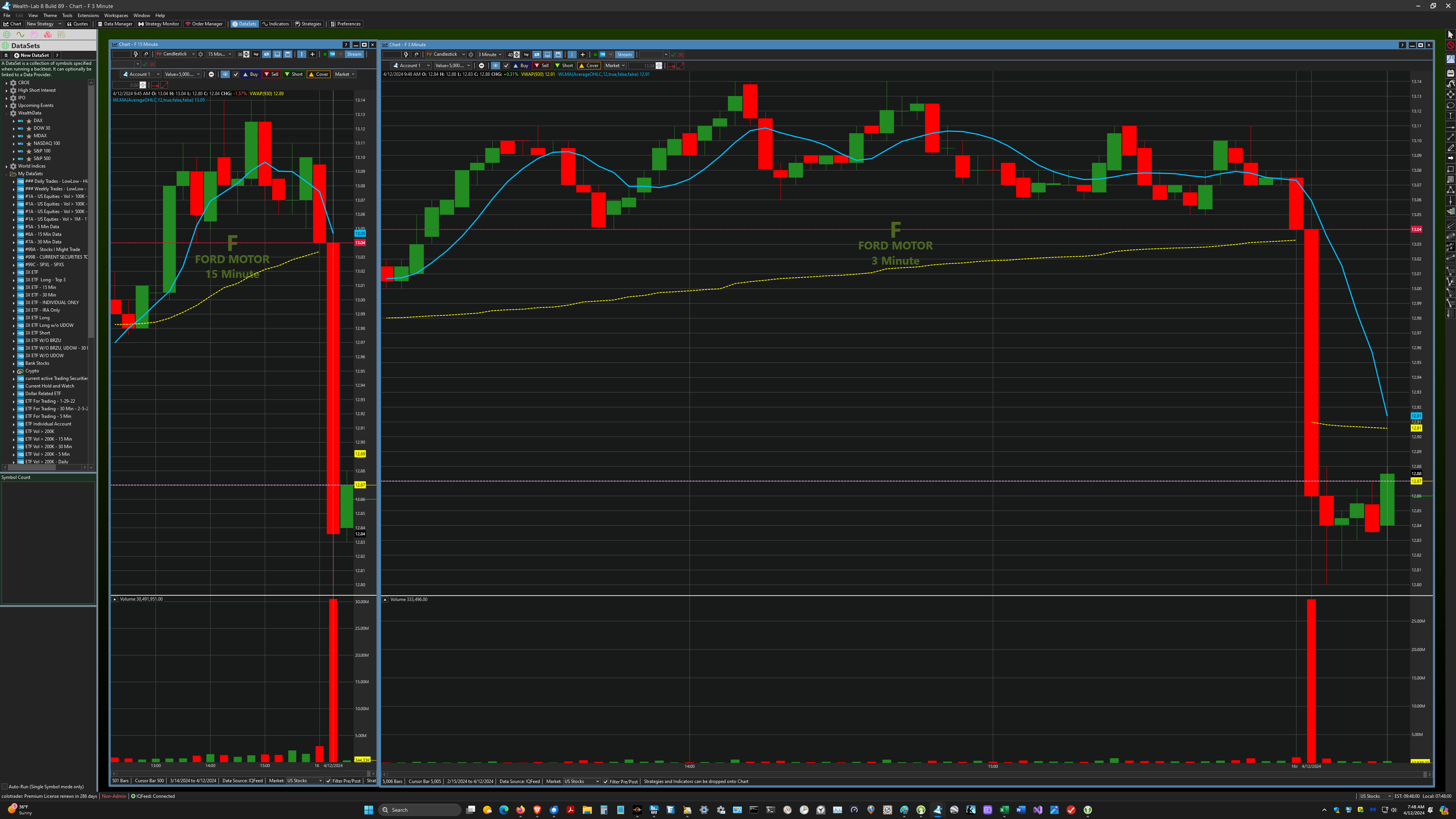Click Sell button in 15 Minute chart
Image resolution: width=1456 pixels, height=819 pixels.
coord(271,74)
